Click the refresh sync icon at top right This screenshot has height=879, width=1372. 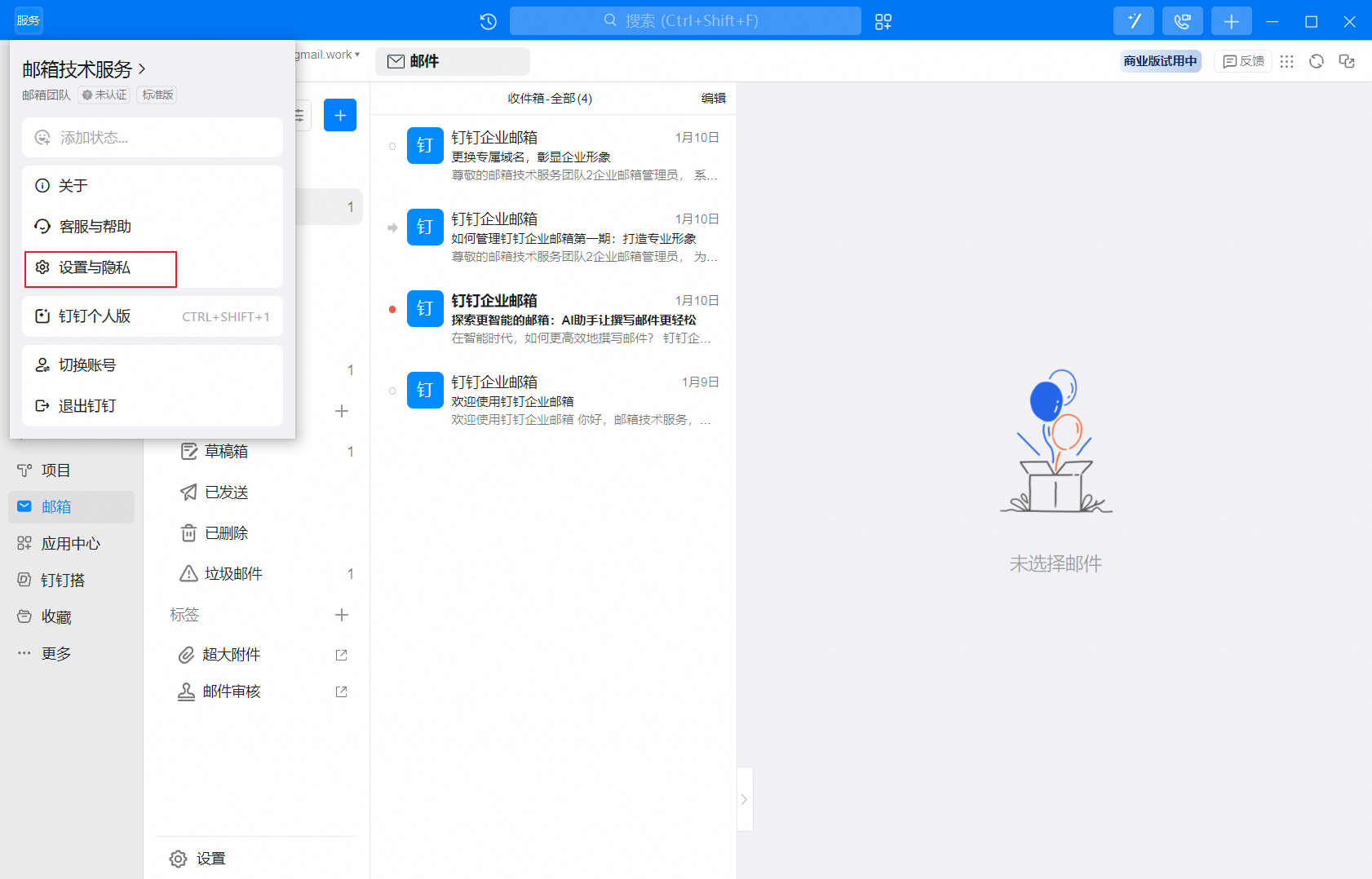pyautogui.click(x=1316, y=61)
